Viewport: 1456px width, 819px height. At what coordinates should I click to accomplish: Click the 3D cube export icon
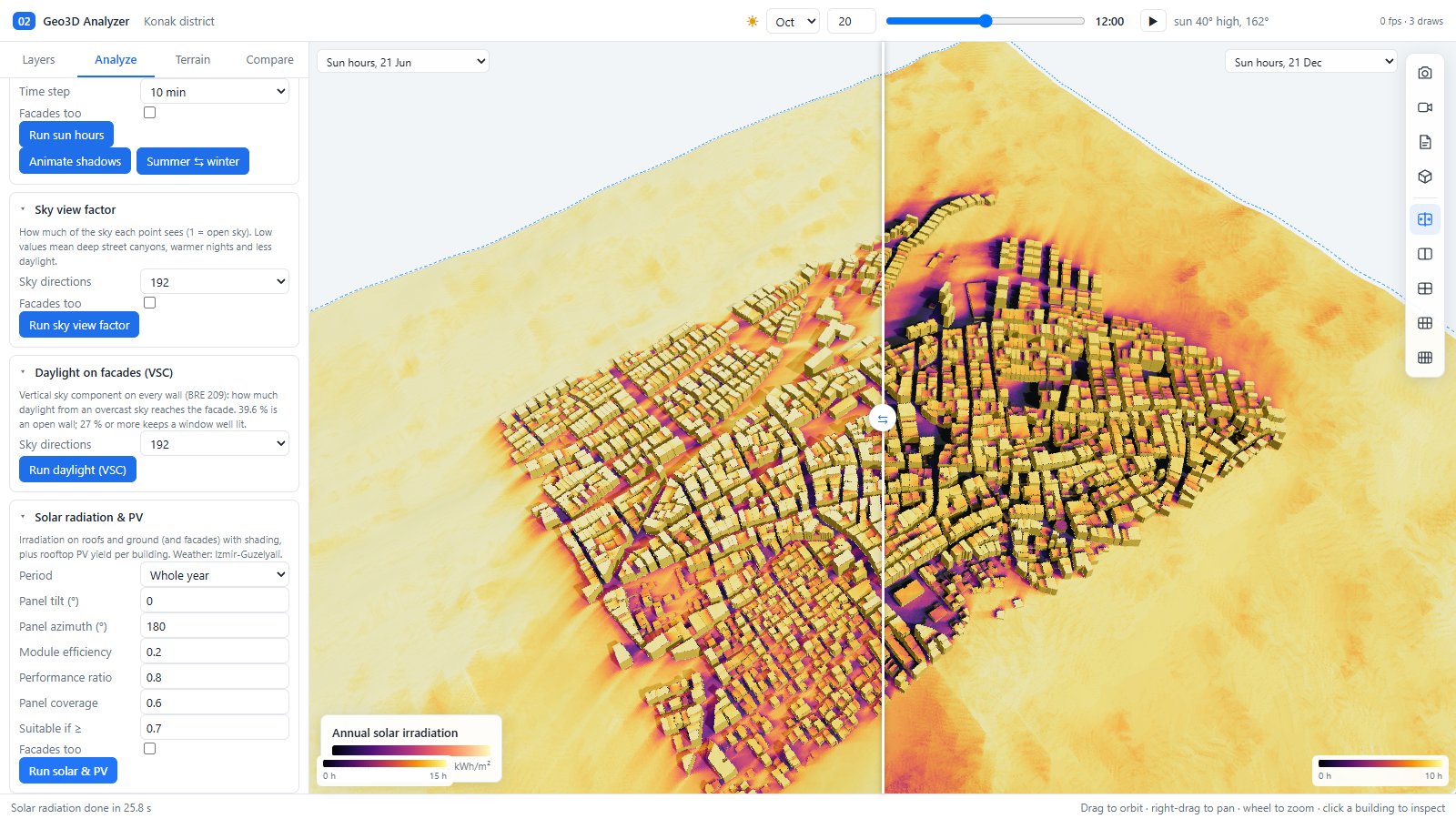coord(1425,177)
